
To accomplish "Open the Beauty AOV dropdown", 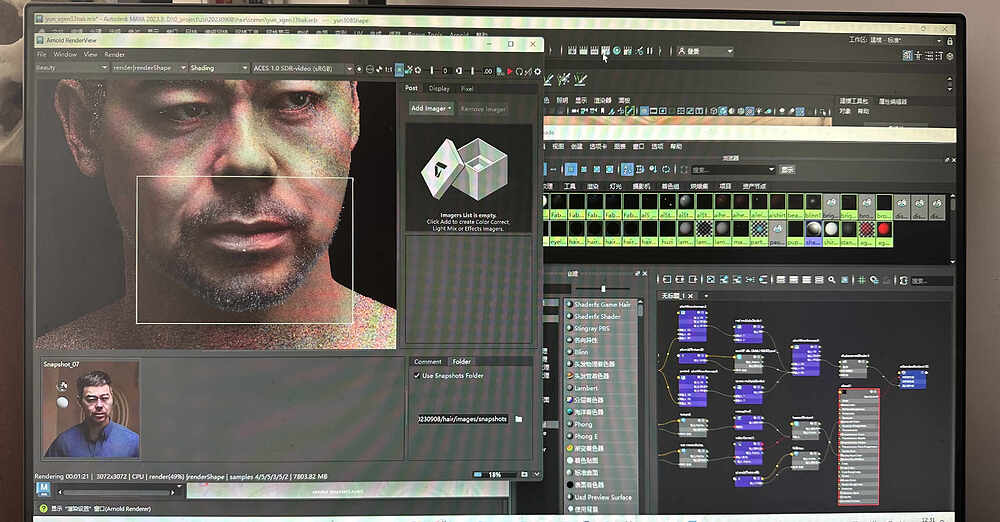I will pyautogui.click(x=71, y=68).
